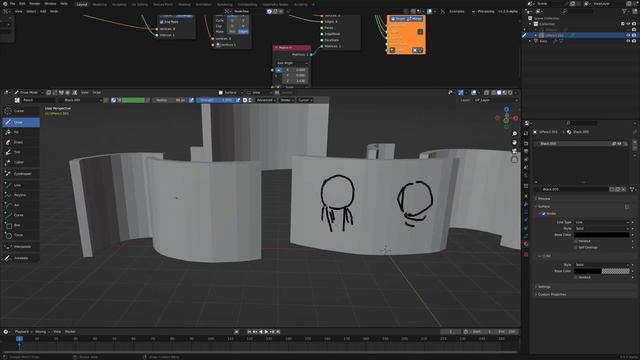Hide GPencil.001 object with eye icon
Viewport: 640px width, 360px height.
coord(628,36)
